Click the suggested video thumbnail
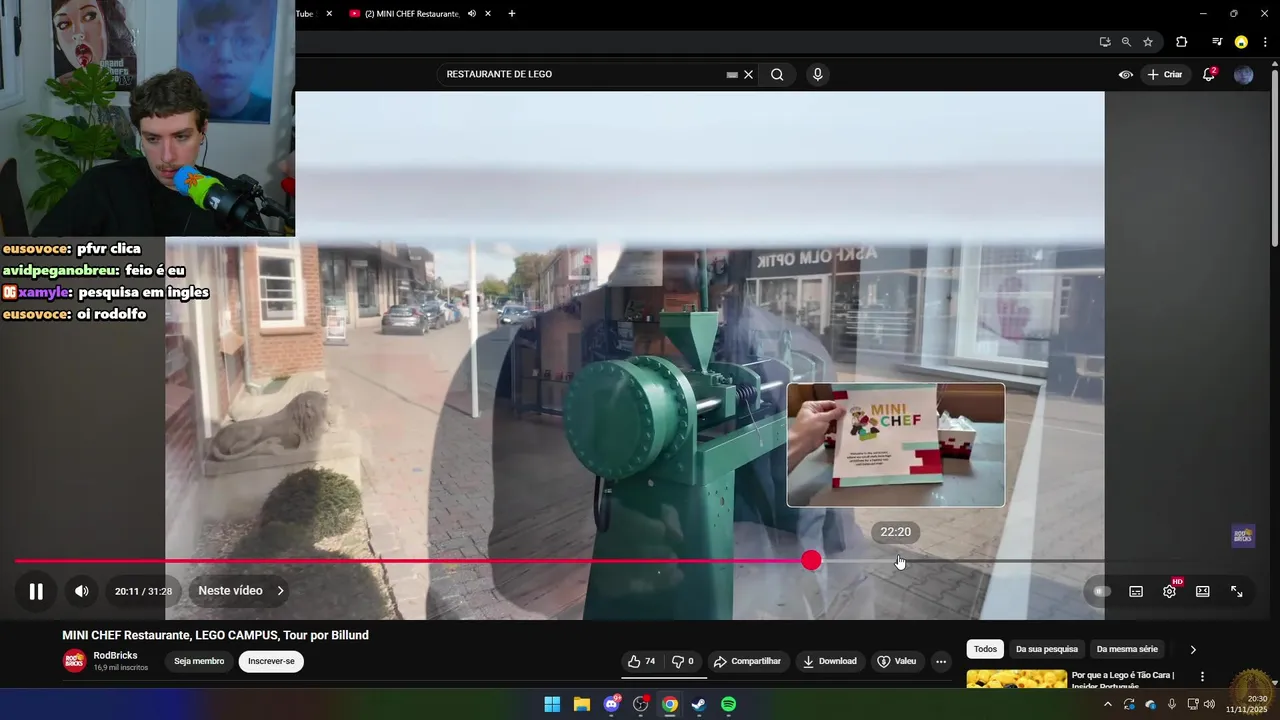 [1017, 679]
